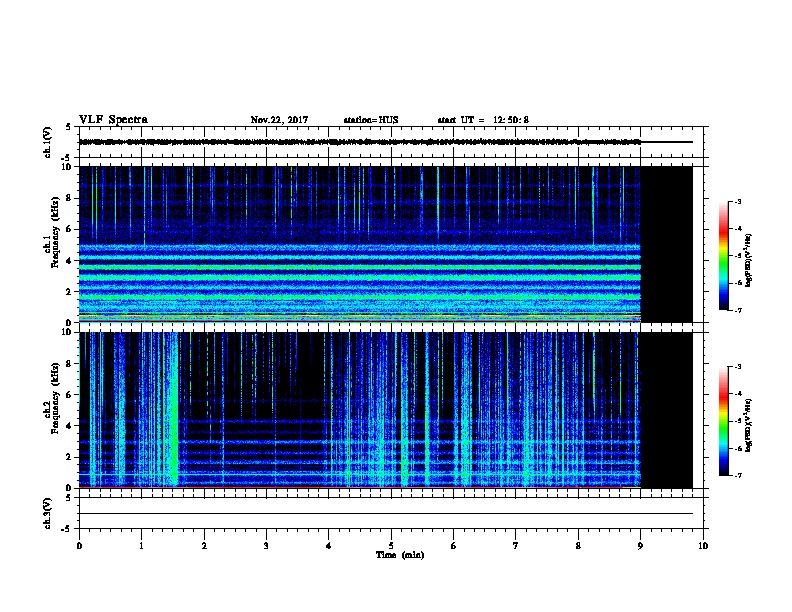Click the ch.3 voltage waveform strip

click(x=391, y=513)
